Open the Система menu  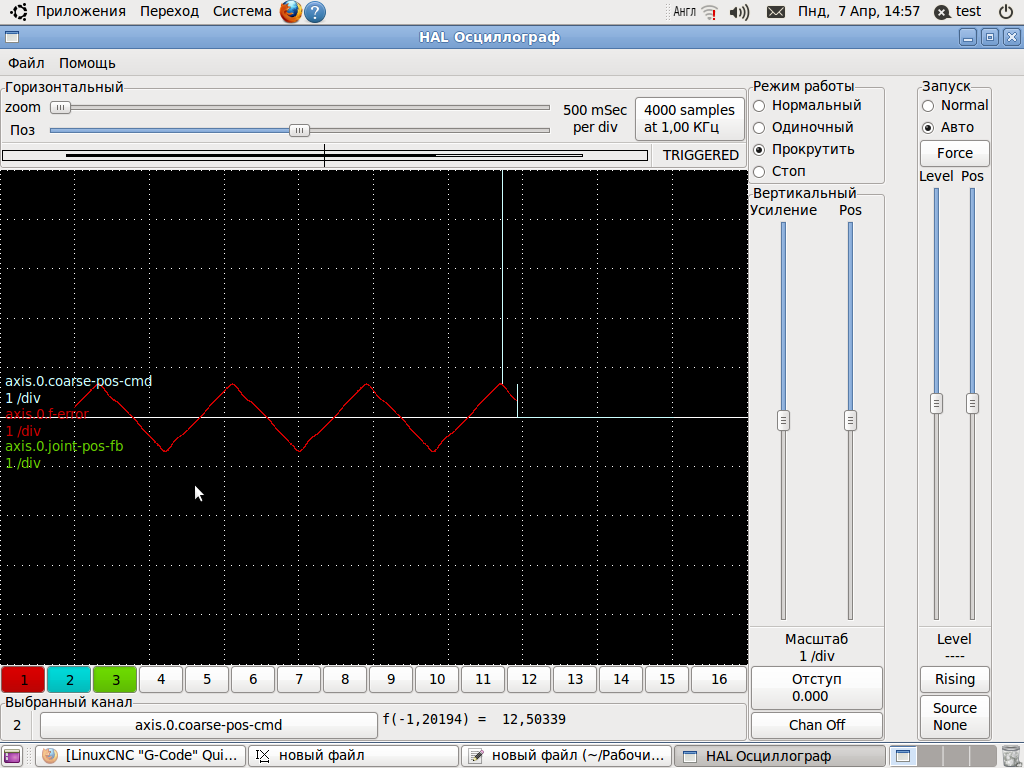point(242,12)
